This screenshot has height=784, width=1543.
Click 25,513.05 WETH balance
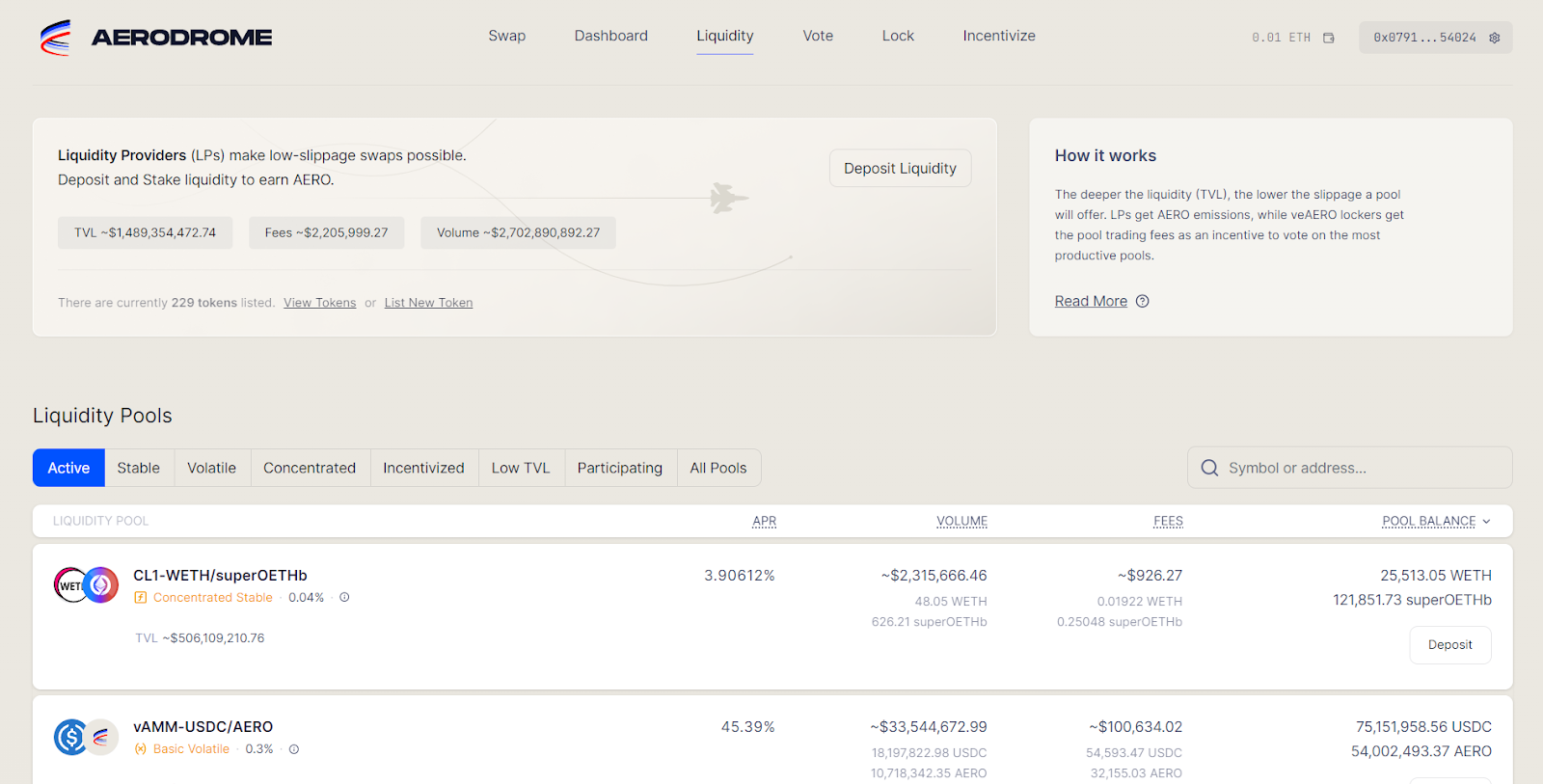1436,576
